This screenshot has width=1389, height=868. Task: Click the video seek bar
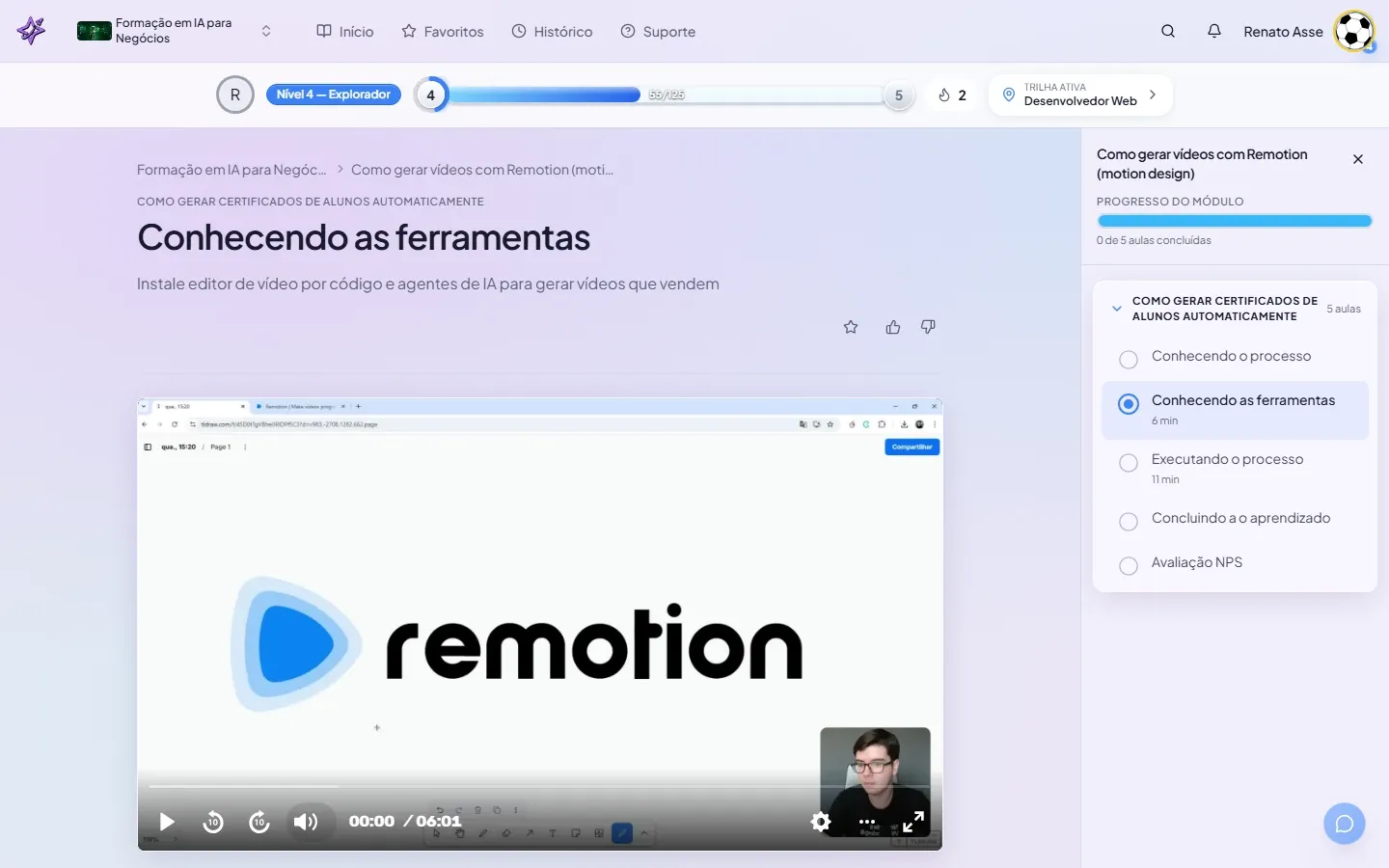[540, 786]
